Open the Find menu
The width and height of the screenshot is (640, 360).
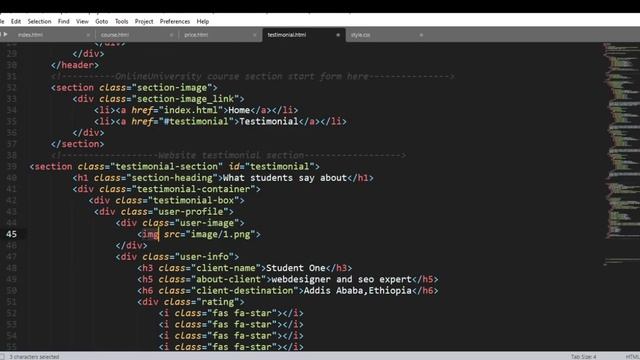click(64, 21)
